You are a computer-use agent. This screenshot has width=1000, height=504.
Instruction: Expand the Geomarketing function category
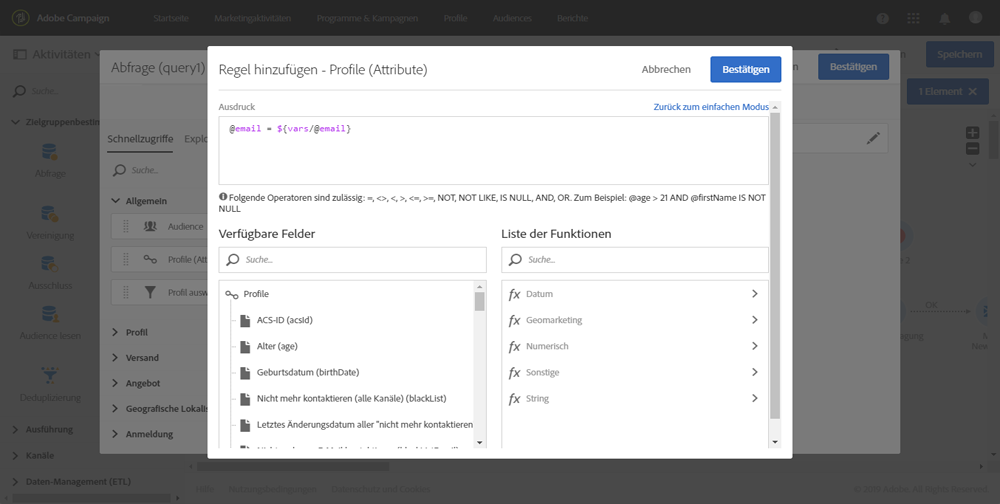[754, 320]
